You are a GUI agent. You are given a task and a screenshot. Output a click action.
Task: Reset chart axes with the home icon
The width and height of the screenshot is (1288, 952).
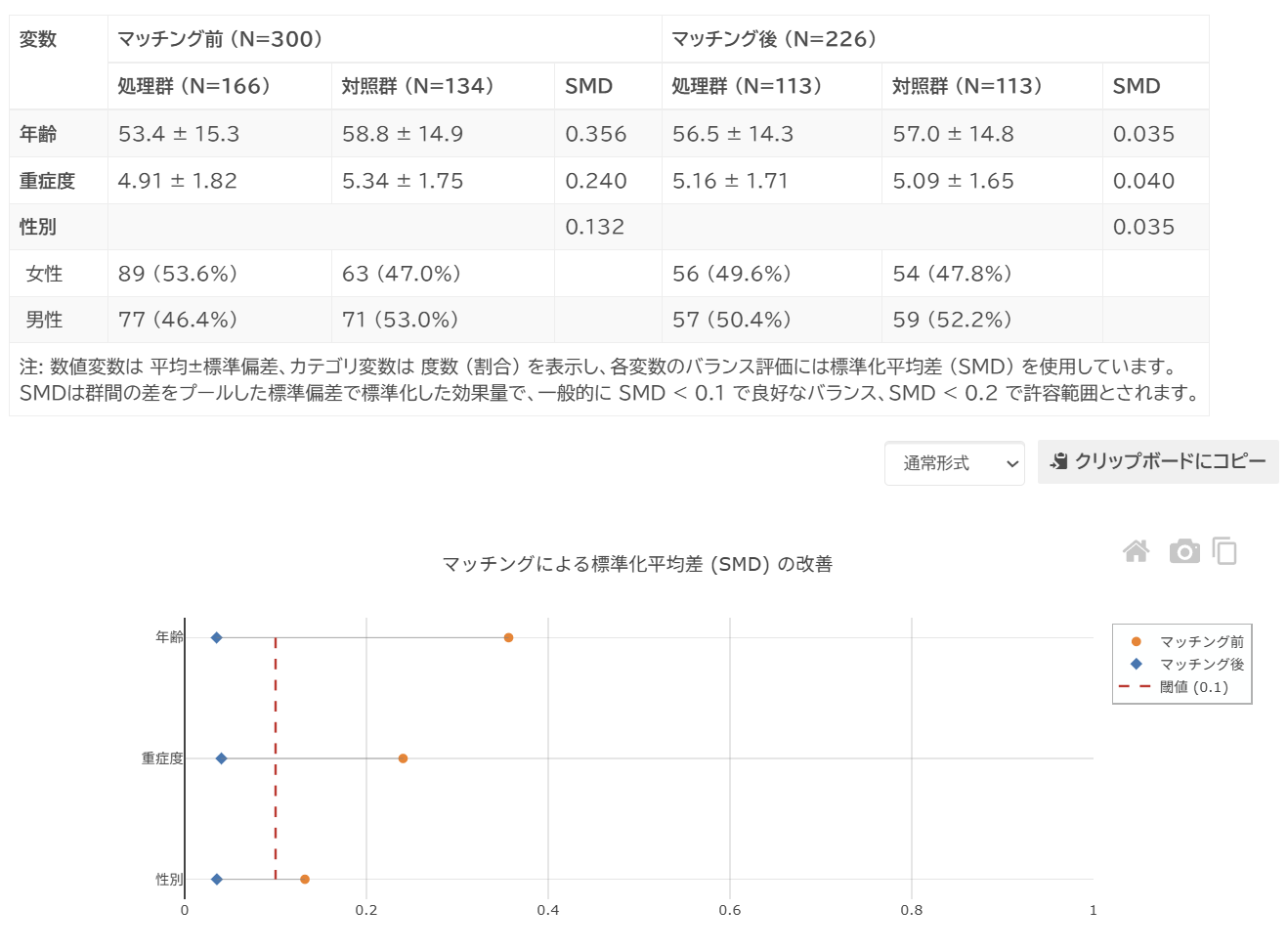point(1136,552)
